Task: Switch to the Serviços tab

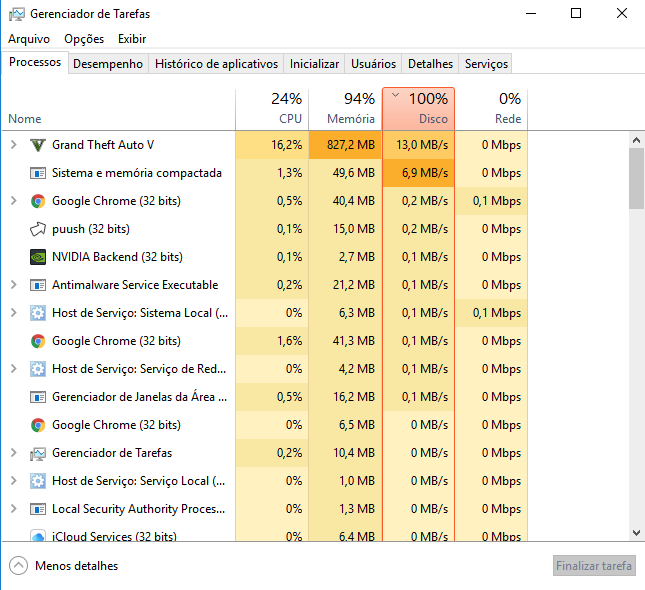Action: tap(486, 64)
